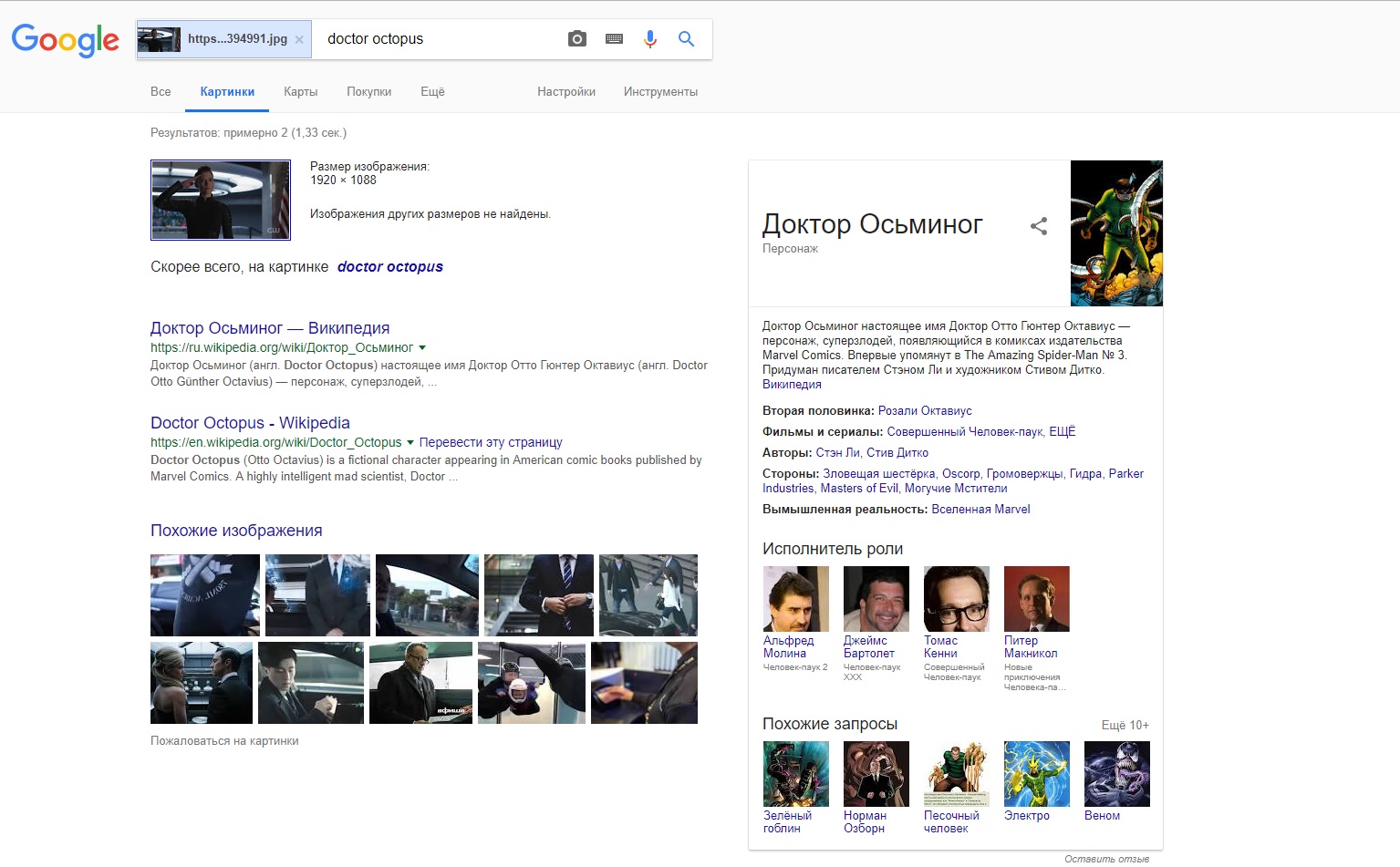Open the Питер Макникол name link

(x=1031, y=647)
